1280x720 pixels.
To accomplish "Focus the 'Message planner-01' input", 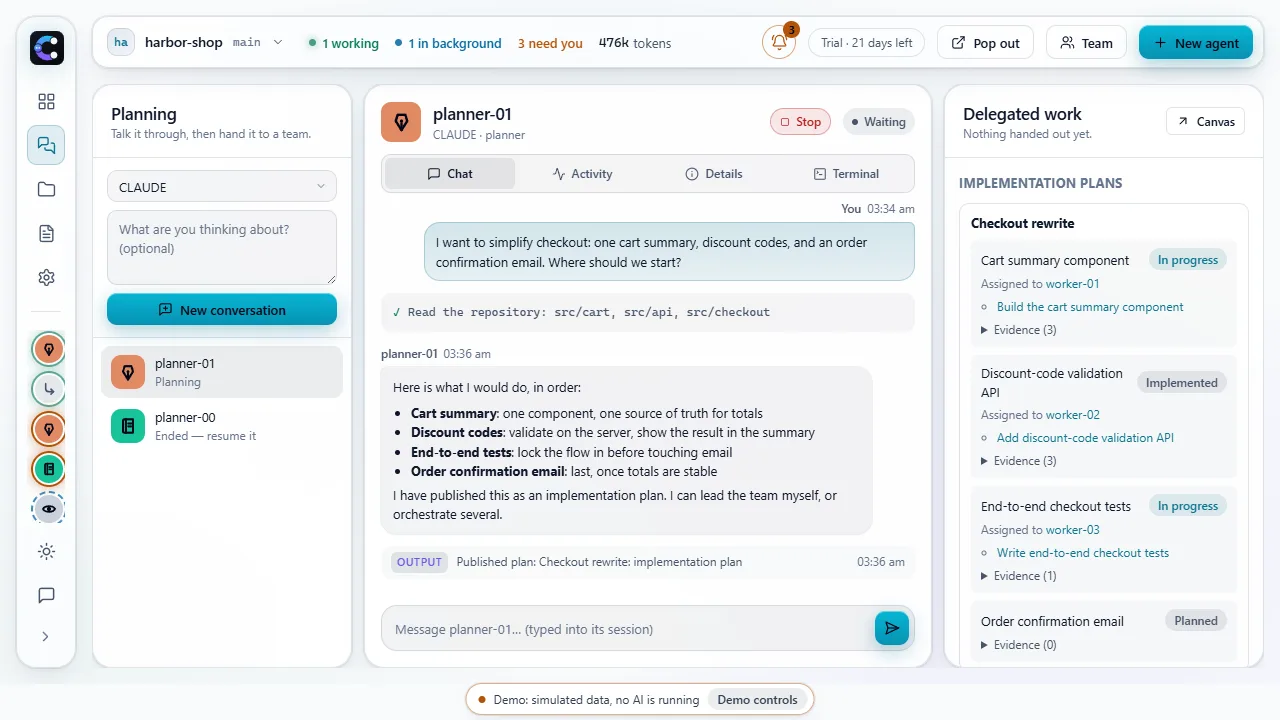I will coord(627,629).
